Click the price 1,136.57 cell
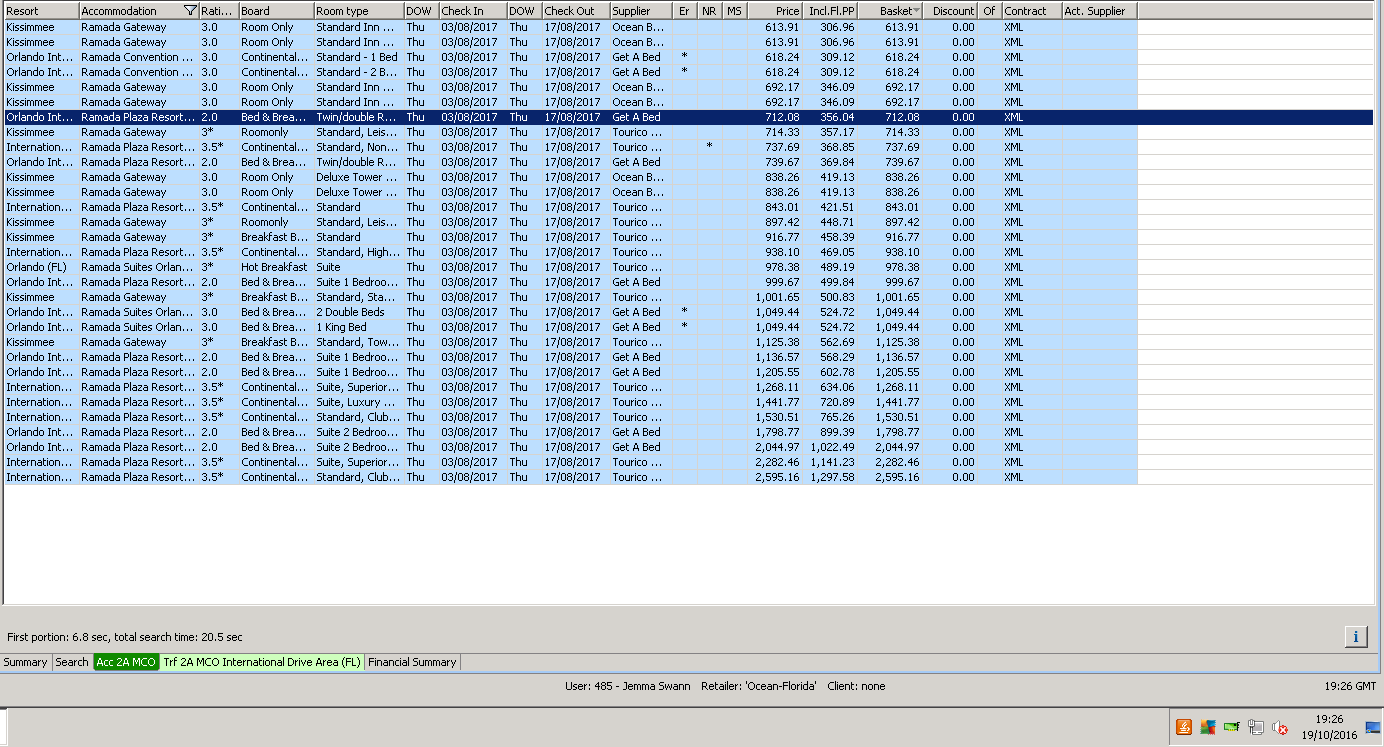 777,357
